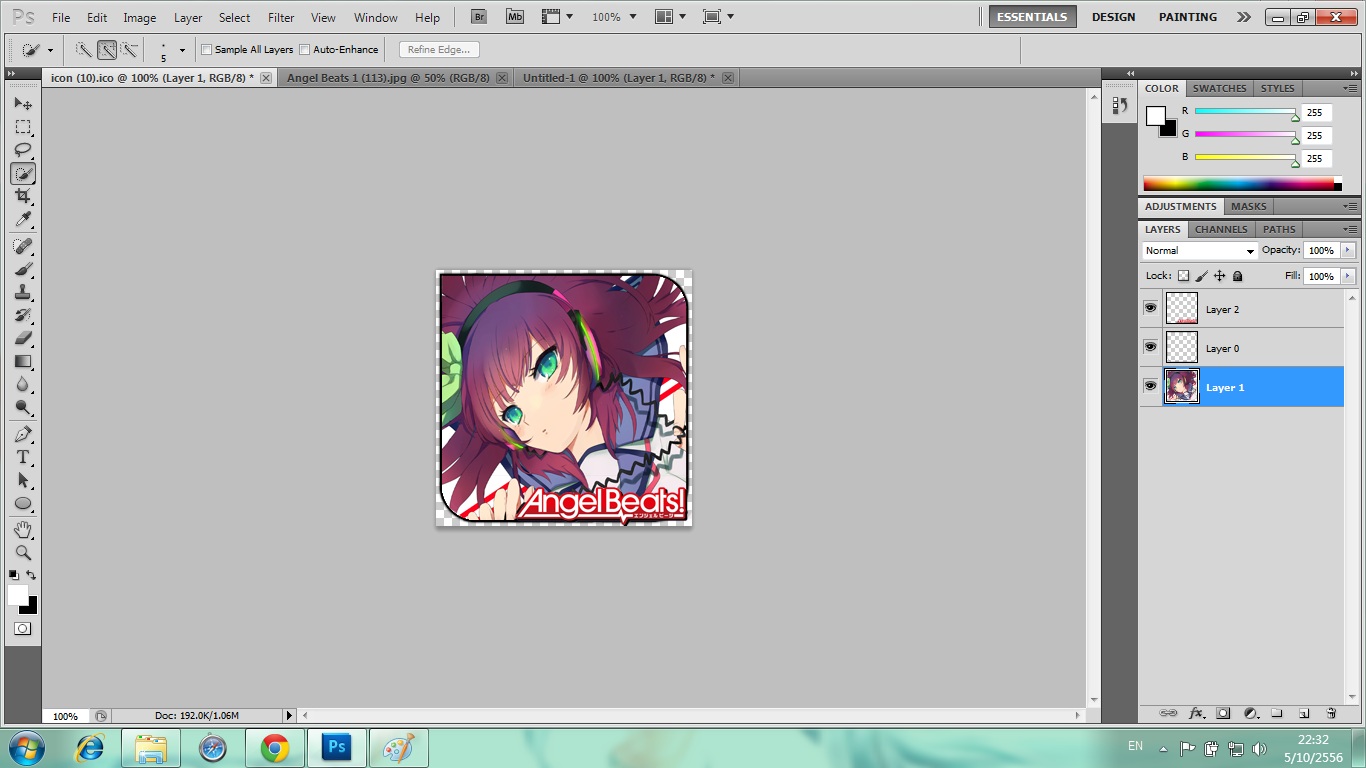
Task: Select the History Brush tool
Action: (23, 315)
